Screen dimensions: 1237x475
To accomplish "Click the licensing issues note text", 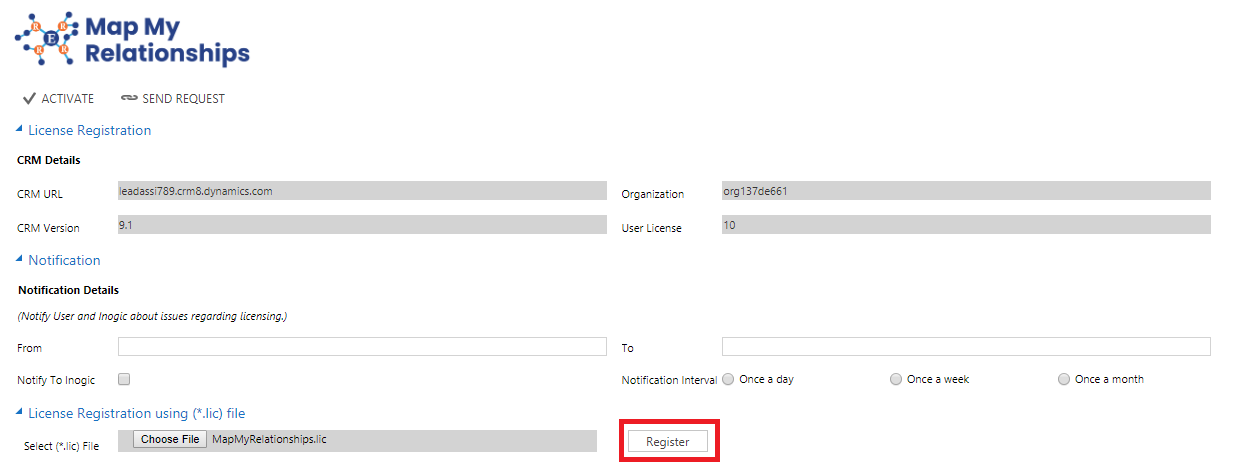I will tap(152, 316).
